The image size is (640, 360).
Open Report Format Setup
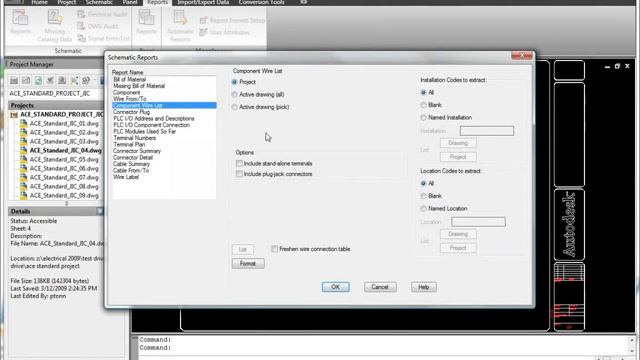point(232,20)
